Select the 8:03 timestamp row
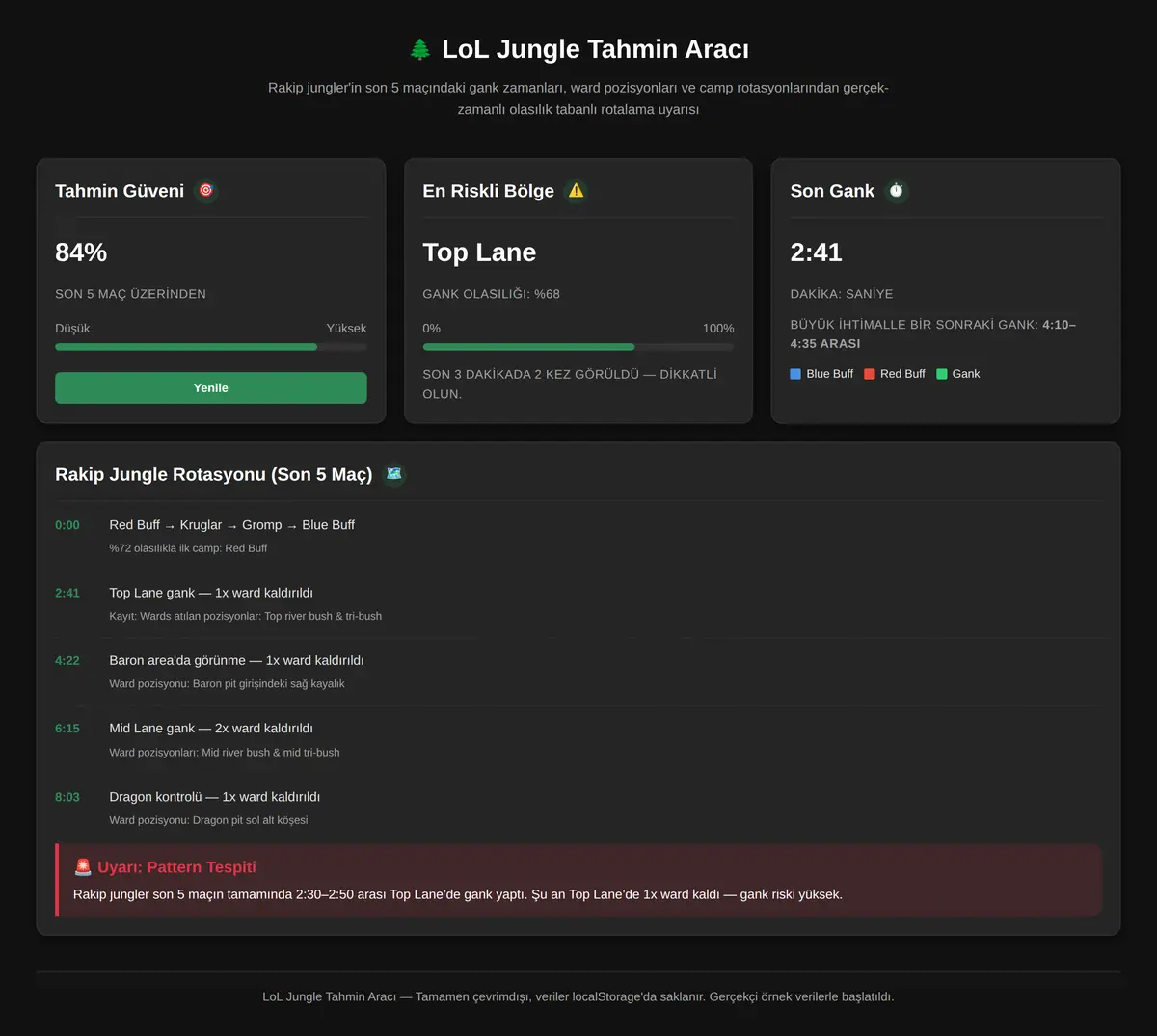 click(578, 808)
